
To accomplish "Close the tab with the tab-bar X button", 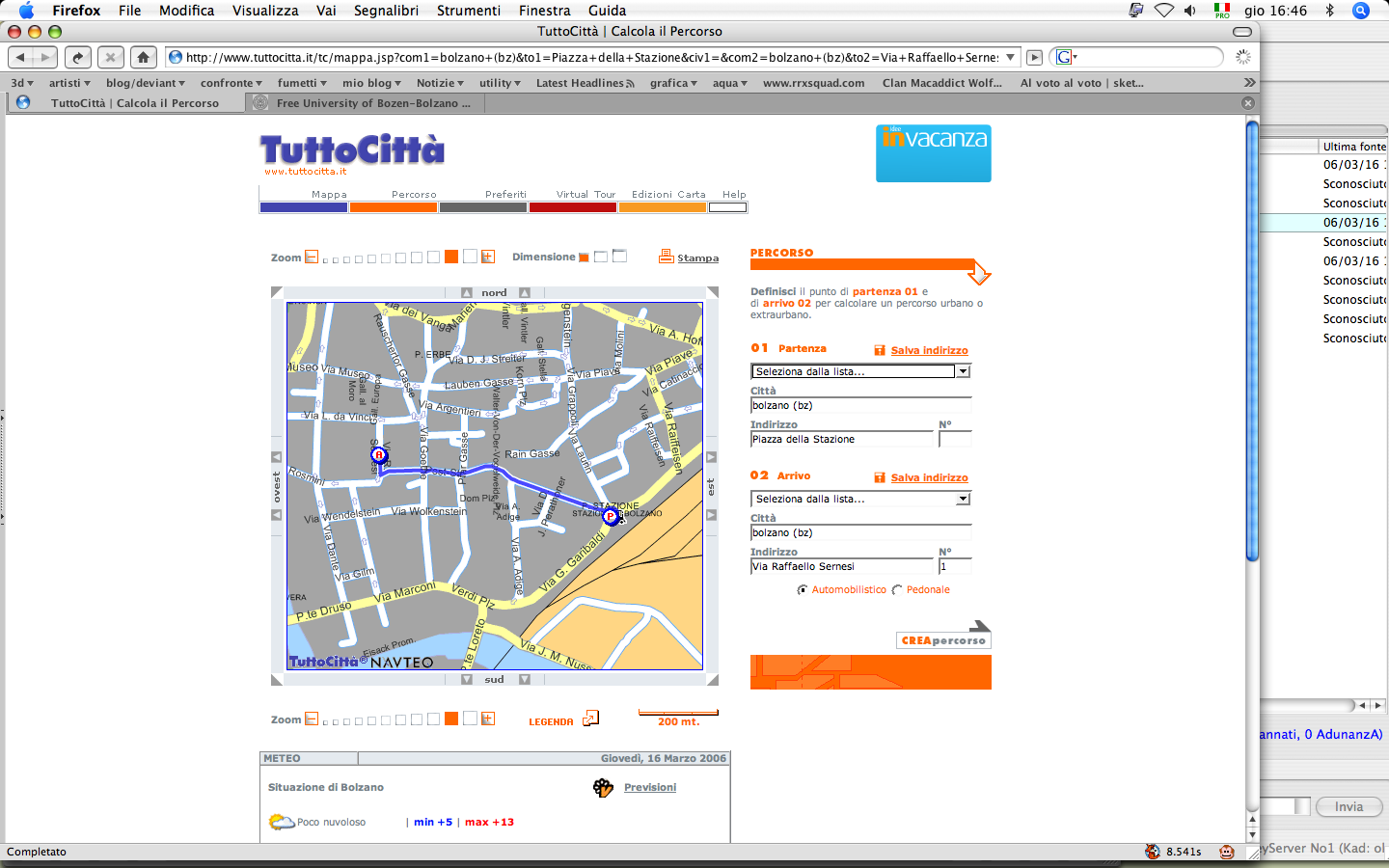I will [1248, 103].
